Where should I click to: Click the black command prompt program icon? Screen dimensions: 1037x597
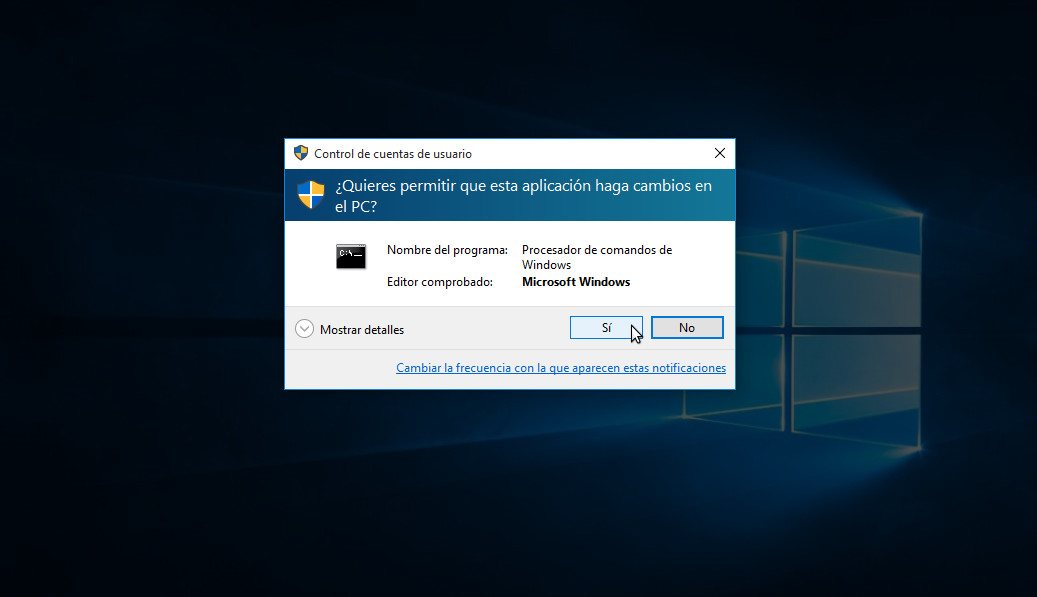(351, 256)
